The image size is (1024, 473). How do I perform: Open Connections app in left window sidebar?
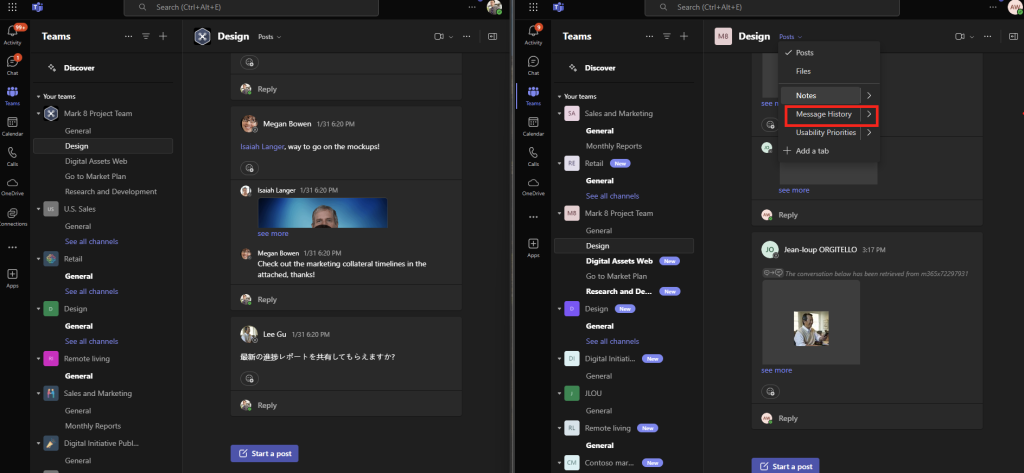tap(12, 217)
